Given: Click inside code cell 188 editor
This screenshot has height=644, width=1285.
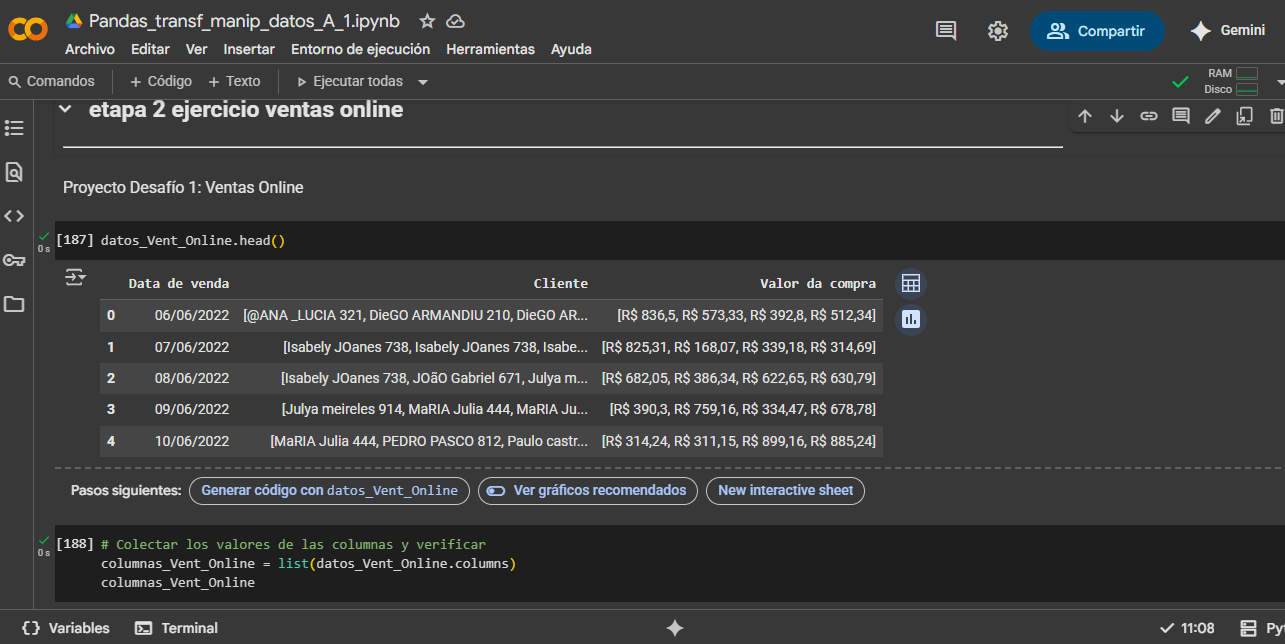Looking at the screenshot, I should [670, 564].
